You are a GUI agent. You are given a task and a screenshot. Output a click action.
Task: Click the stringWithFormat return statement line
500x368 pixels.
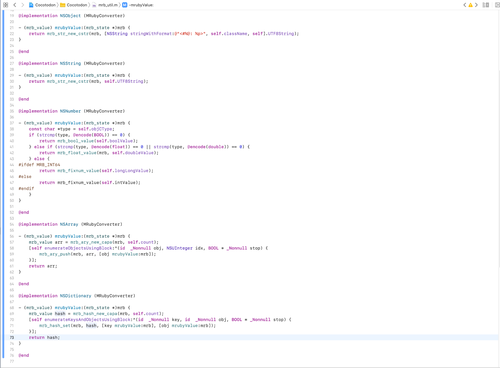click(x=164, y=34)
